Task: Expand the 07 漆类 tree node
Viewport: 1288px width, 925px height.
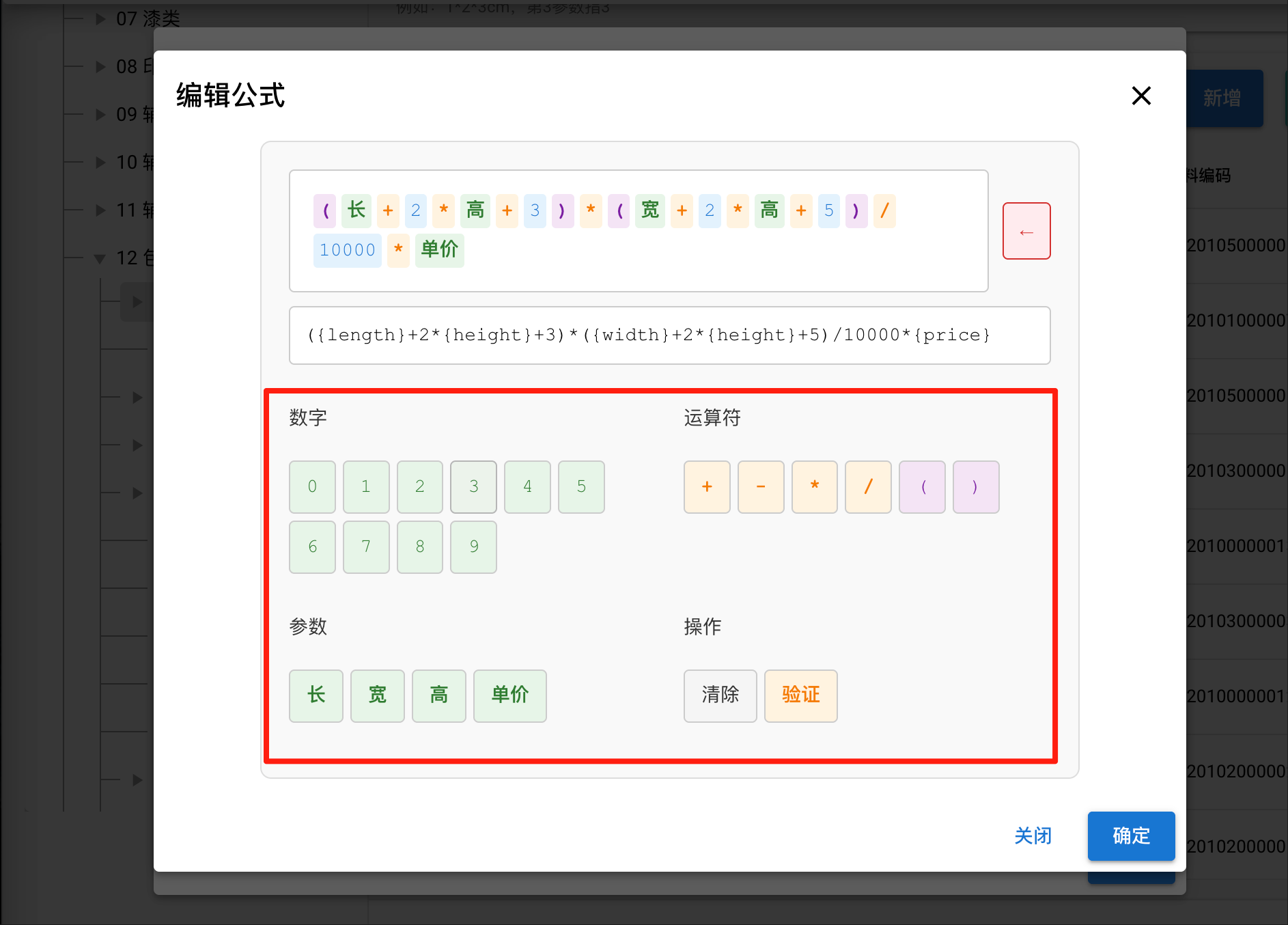Action: click(100, 18)
